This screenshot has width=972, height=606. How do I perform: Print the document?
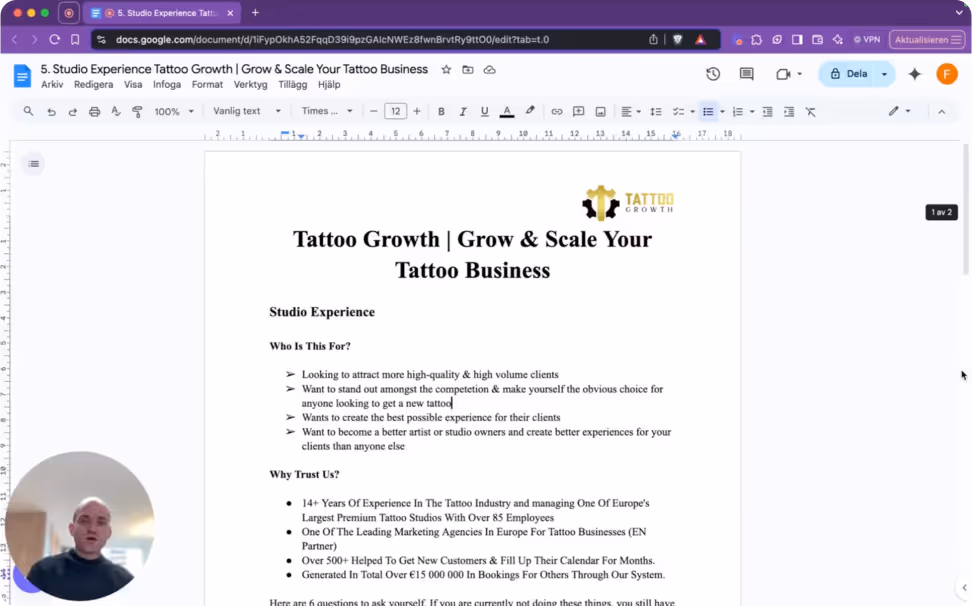pos(94,112)
